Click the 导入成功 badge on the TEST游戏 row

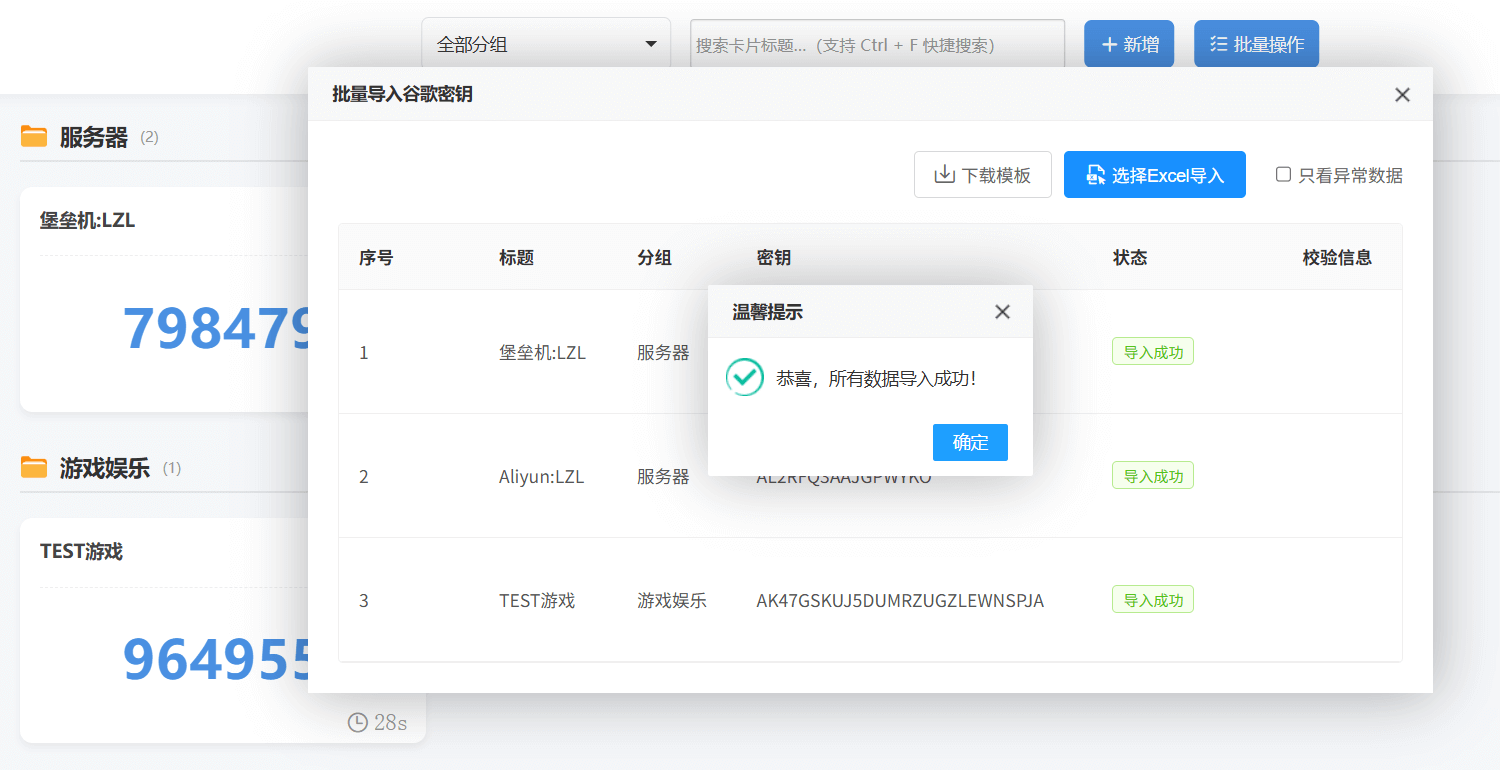click(x=1152, y=599)
